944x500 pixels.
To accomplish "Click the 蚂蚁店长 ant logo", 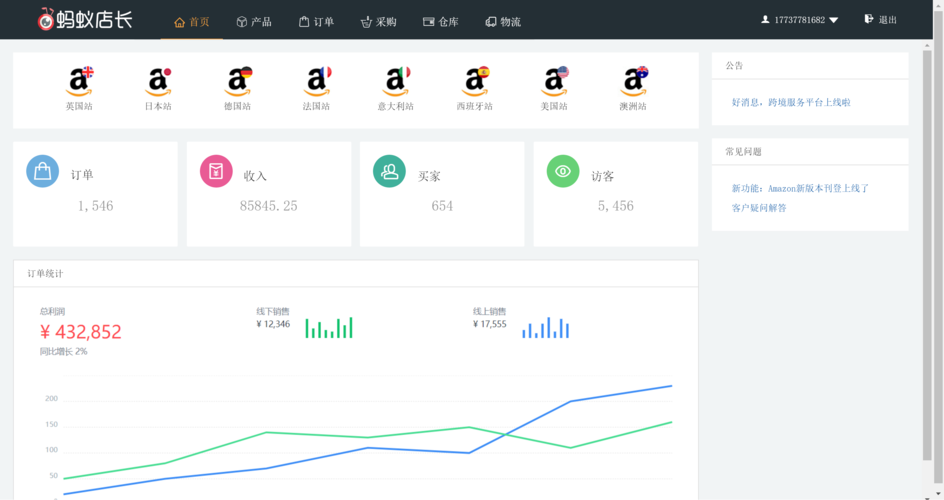I will pyautogui.click(x=85, y=19).
